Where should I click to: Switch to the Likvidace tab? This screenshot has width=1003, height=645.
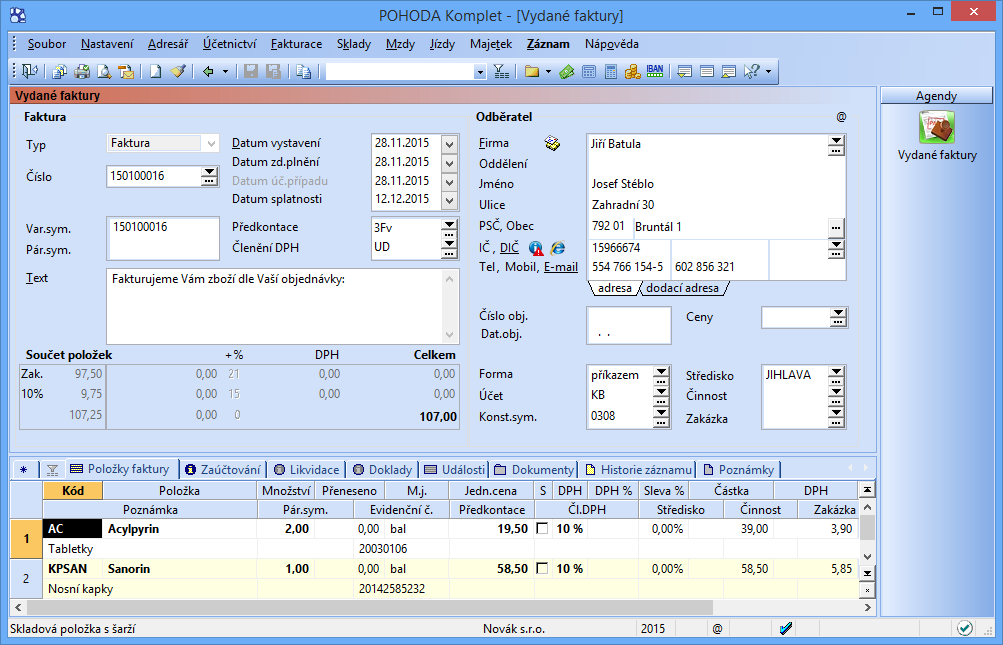tap(307, 470)
